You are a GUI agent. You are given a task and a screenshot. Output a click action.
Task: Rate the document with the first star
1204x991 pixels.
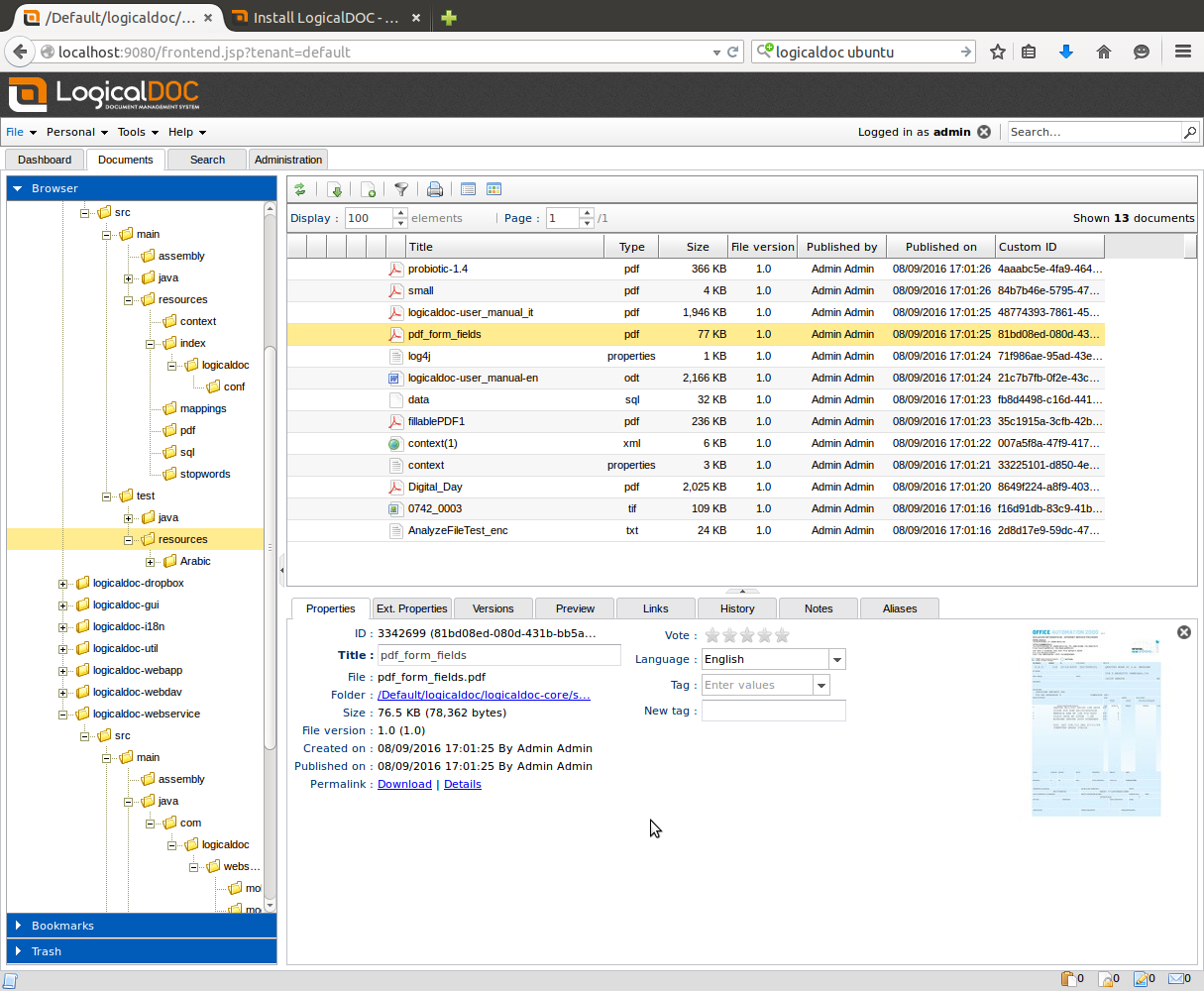point(712,635)
